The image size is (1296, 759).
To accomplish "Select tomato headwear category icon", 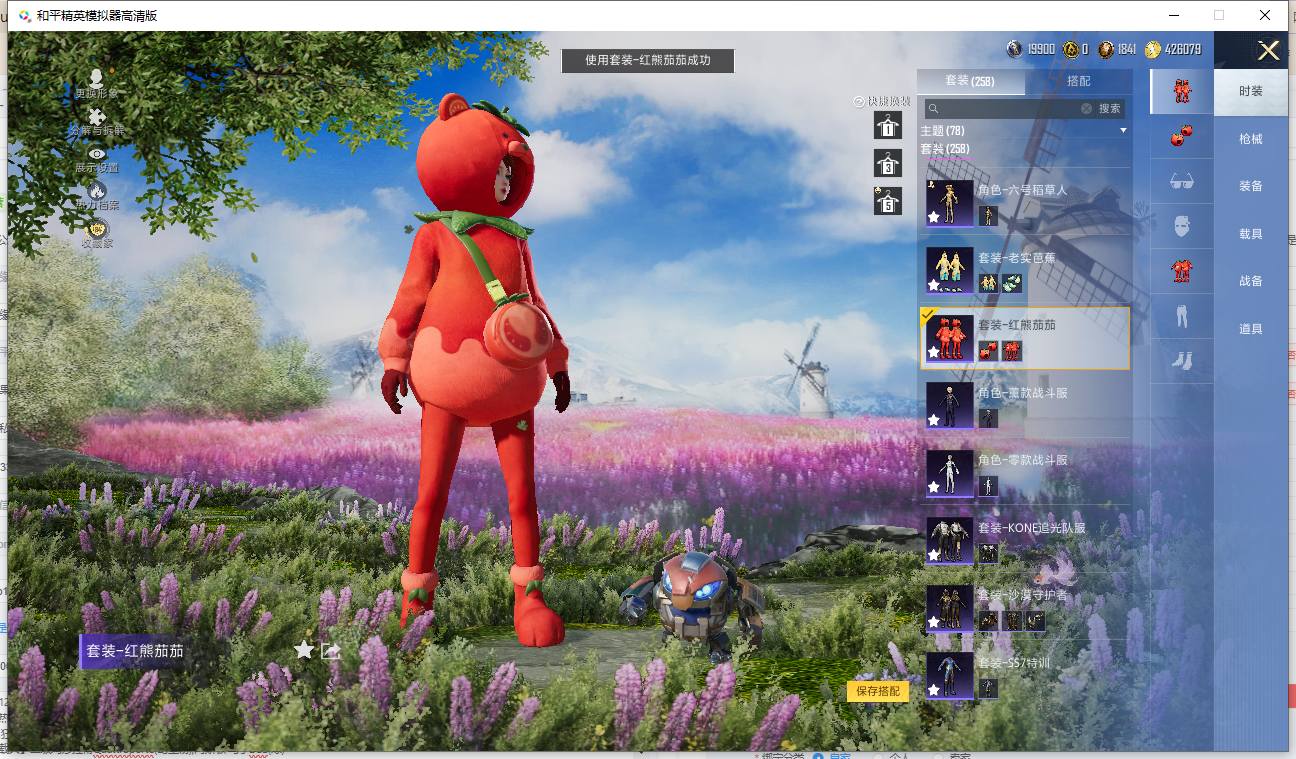I will point(1182,136).
